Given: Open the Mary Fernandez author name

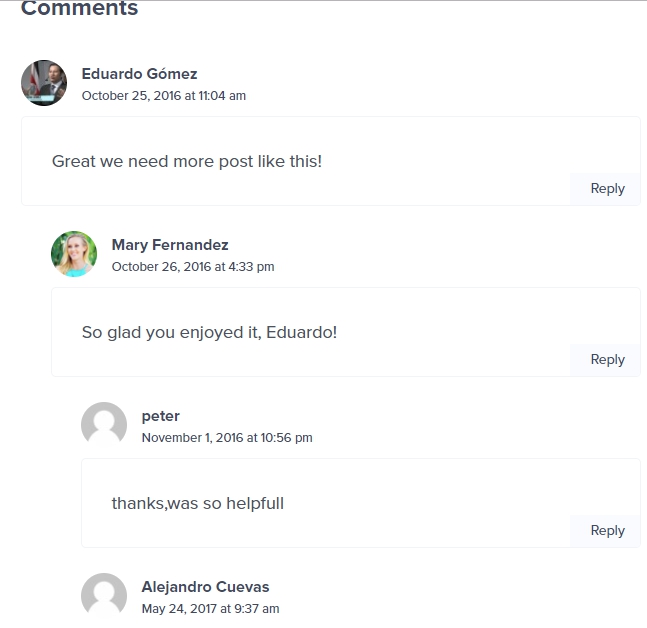Looking at the screenshot, I should pos(170,245).
